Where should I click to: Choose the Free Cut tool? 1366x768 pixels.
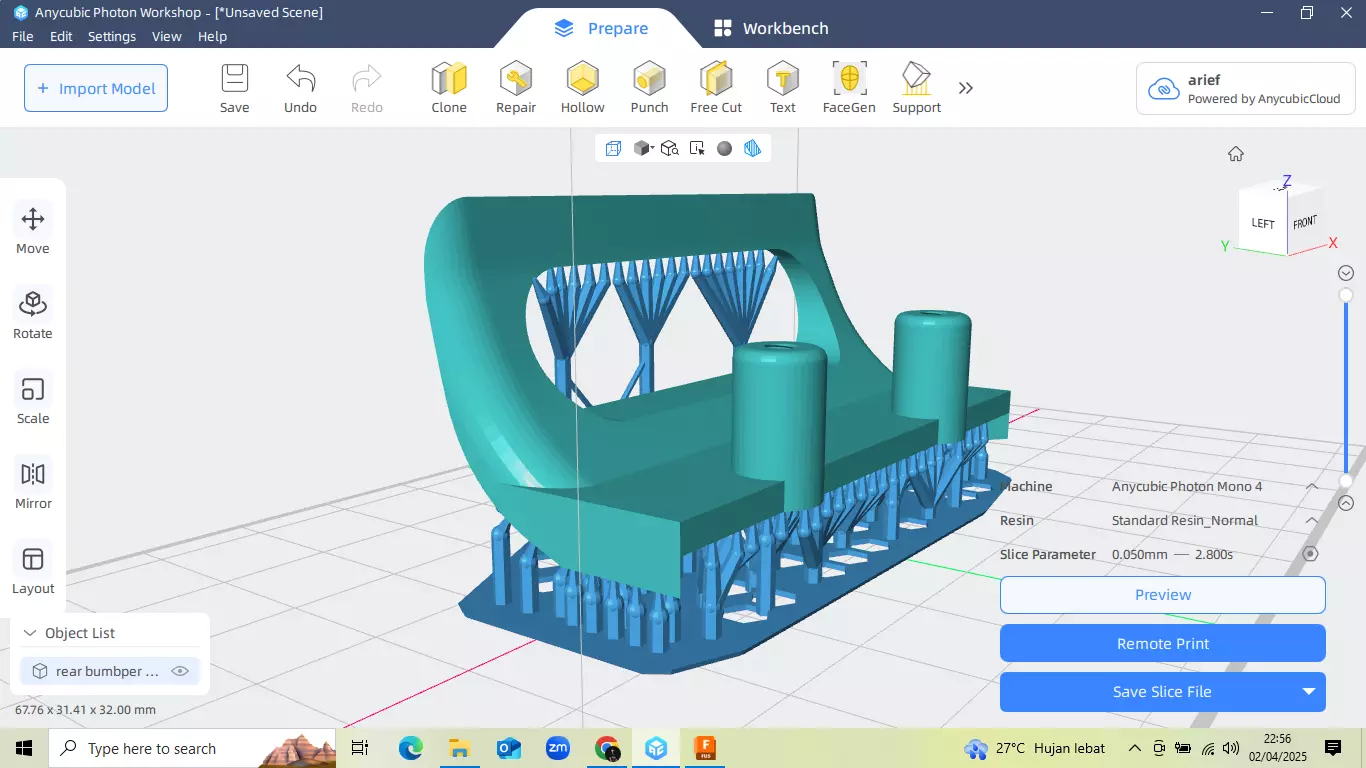tap(716, 88)
